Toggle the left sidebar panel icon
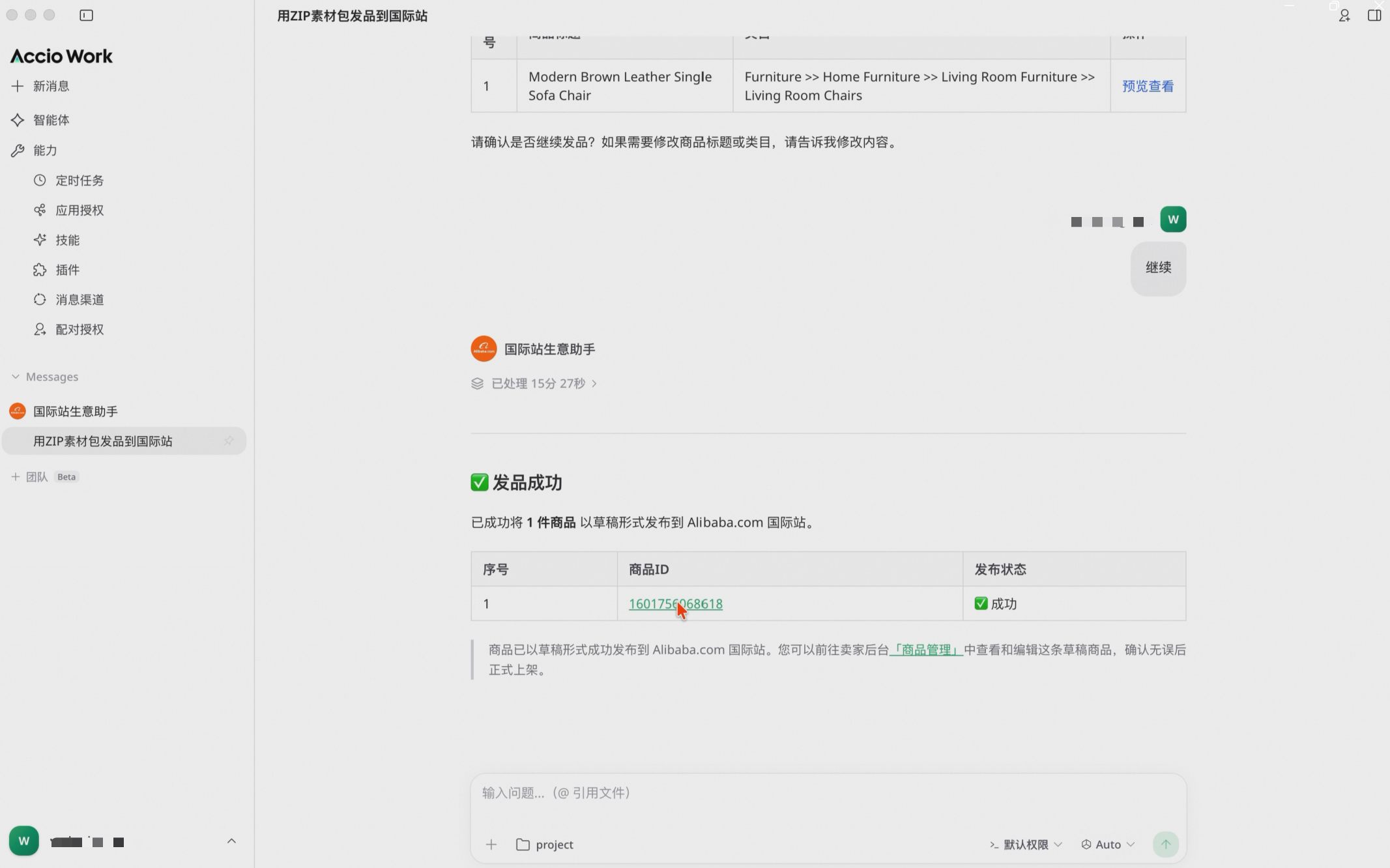 tap(86, 15)
